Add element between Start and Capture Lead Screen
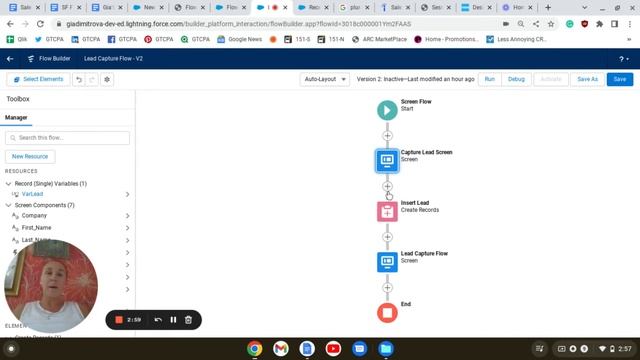Viewport: 640px width, 360px height. [x=387, y=136]
